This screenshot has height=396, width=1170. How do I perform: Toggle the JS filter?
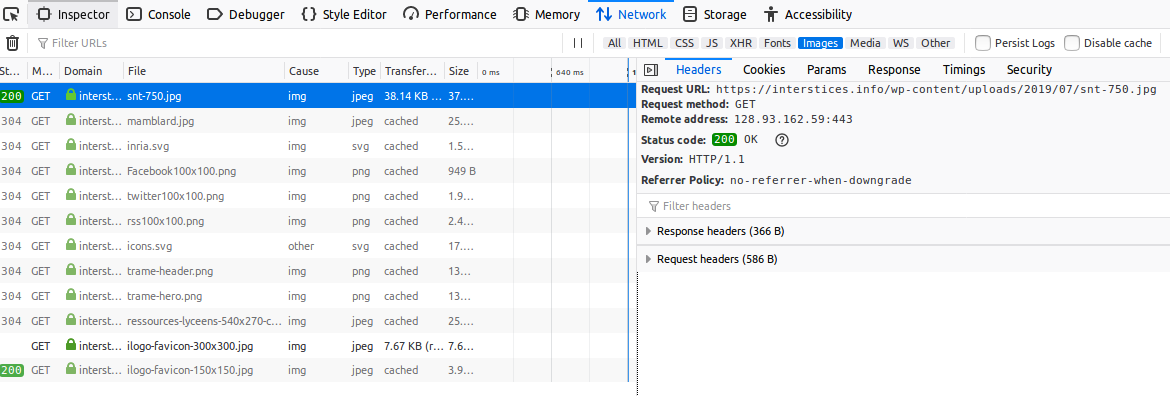[x=713, y=43]
